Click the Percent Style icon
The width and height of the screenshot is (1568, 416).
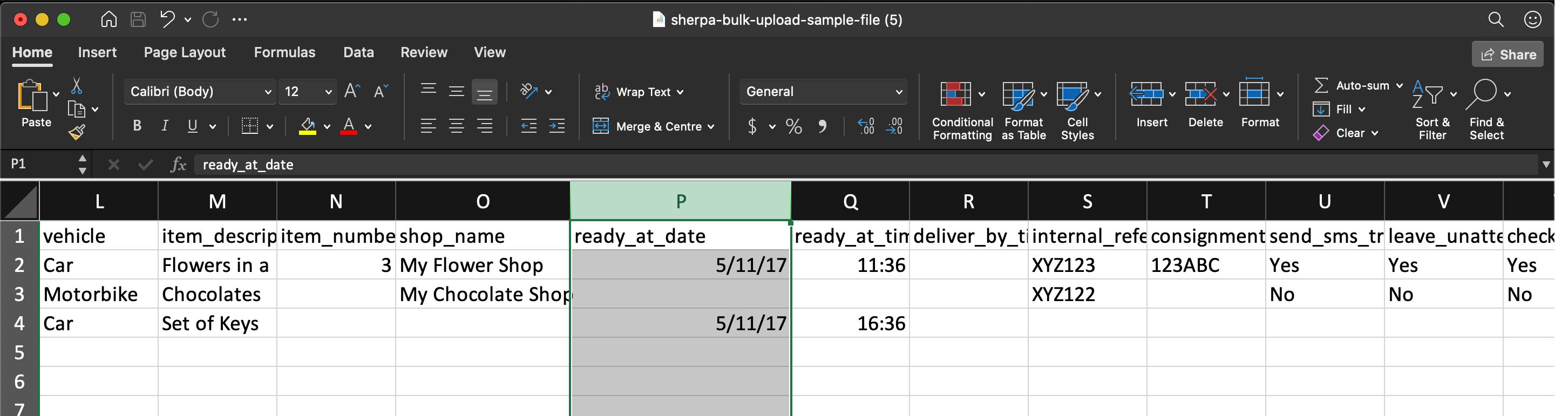(x=793, y=126)
